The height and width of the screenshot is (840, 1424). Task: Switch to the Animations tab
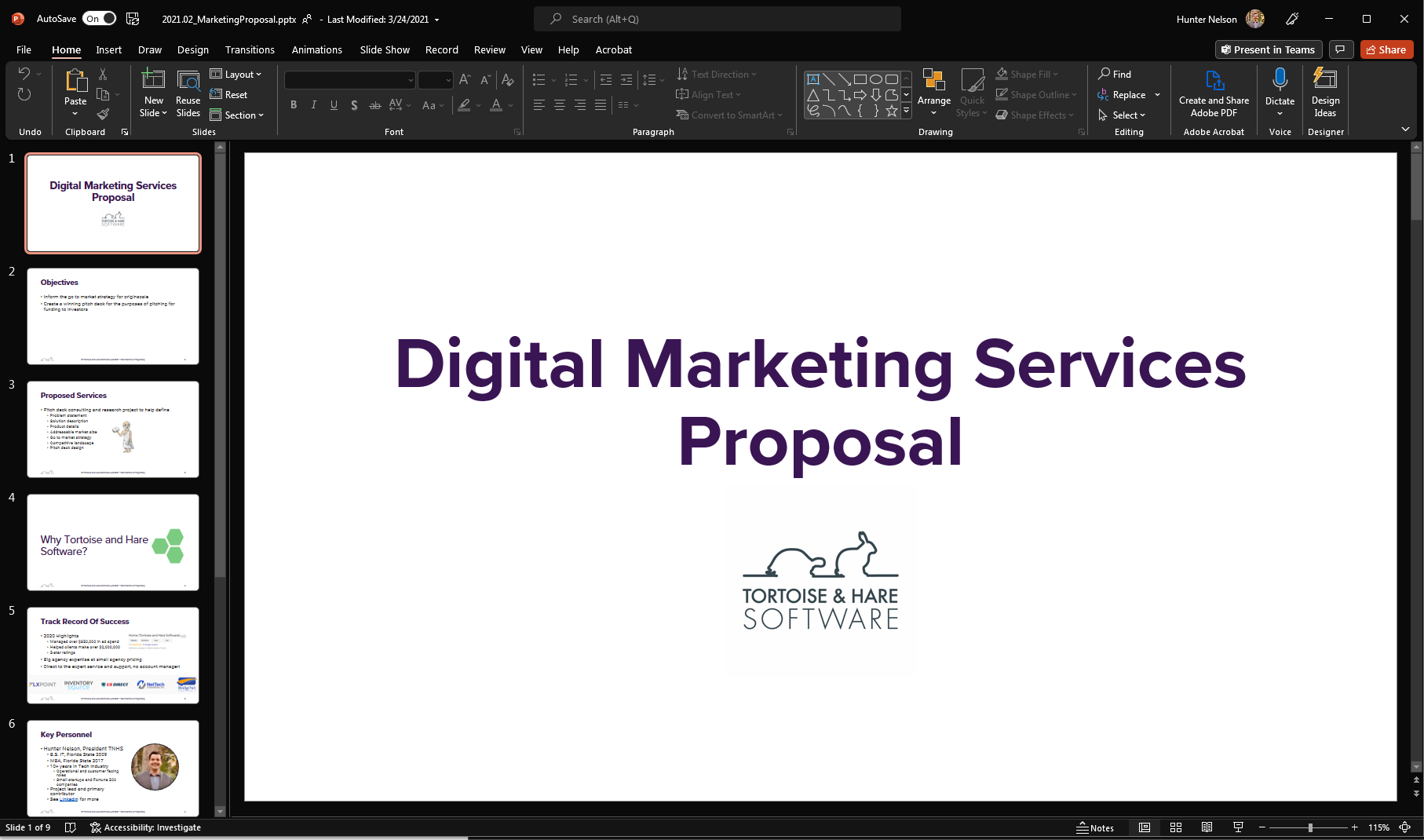coord(316,49)
